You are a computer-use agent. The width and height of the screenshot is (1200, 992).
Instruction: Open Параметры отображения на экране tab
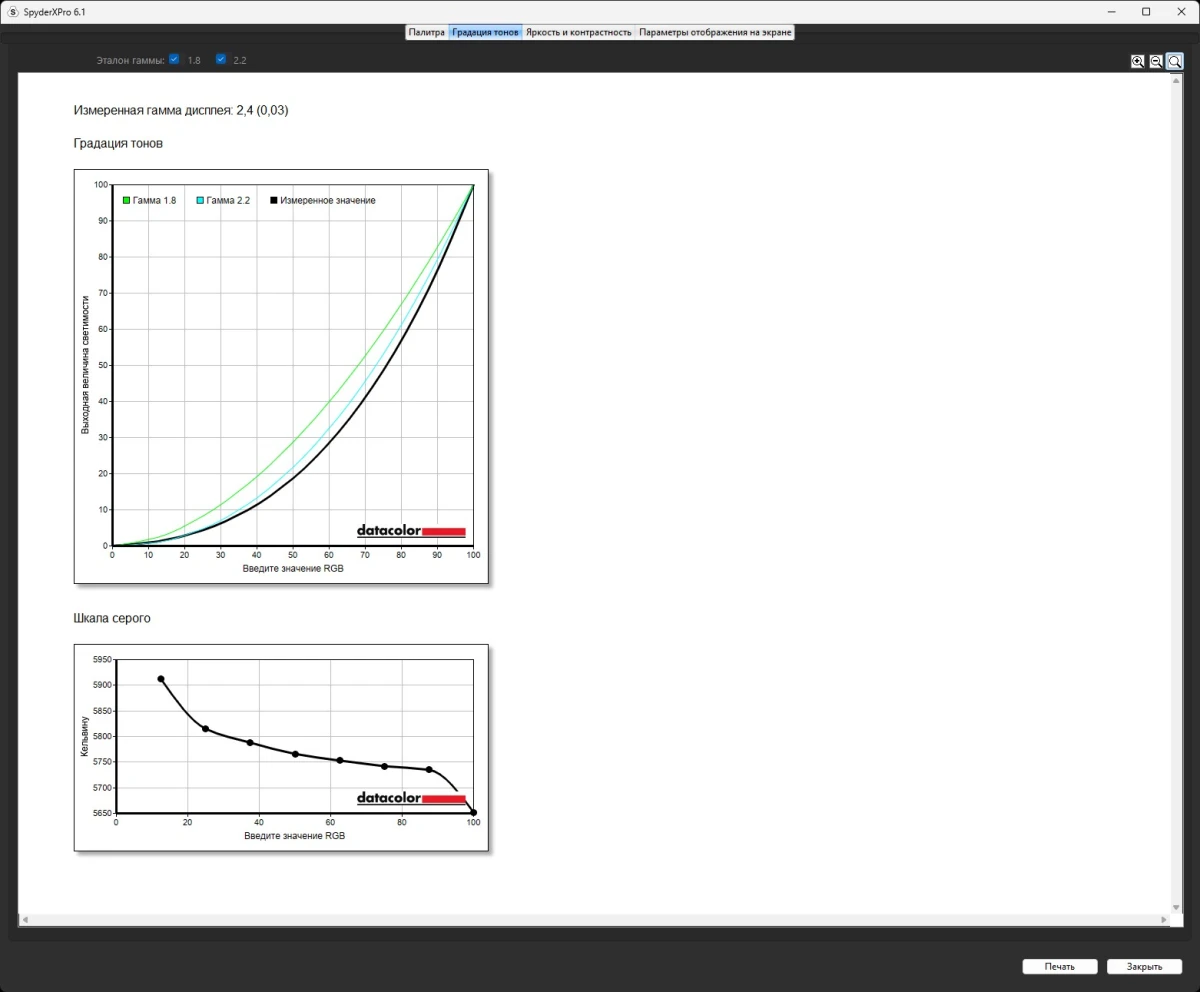pos(715,32)
